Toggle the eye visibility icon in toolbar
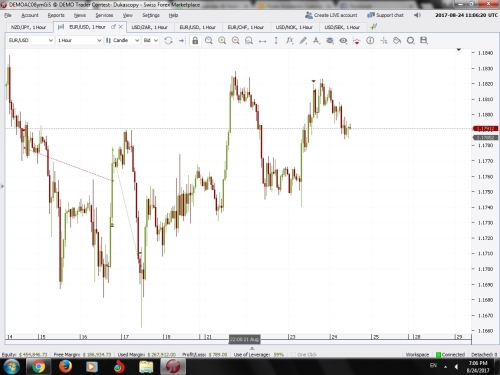 pyautogui.click(x=343, y=41)
